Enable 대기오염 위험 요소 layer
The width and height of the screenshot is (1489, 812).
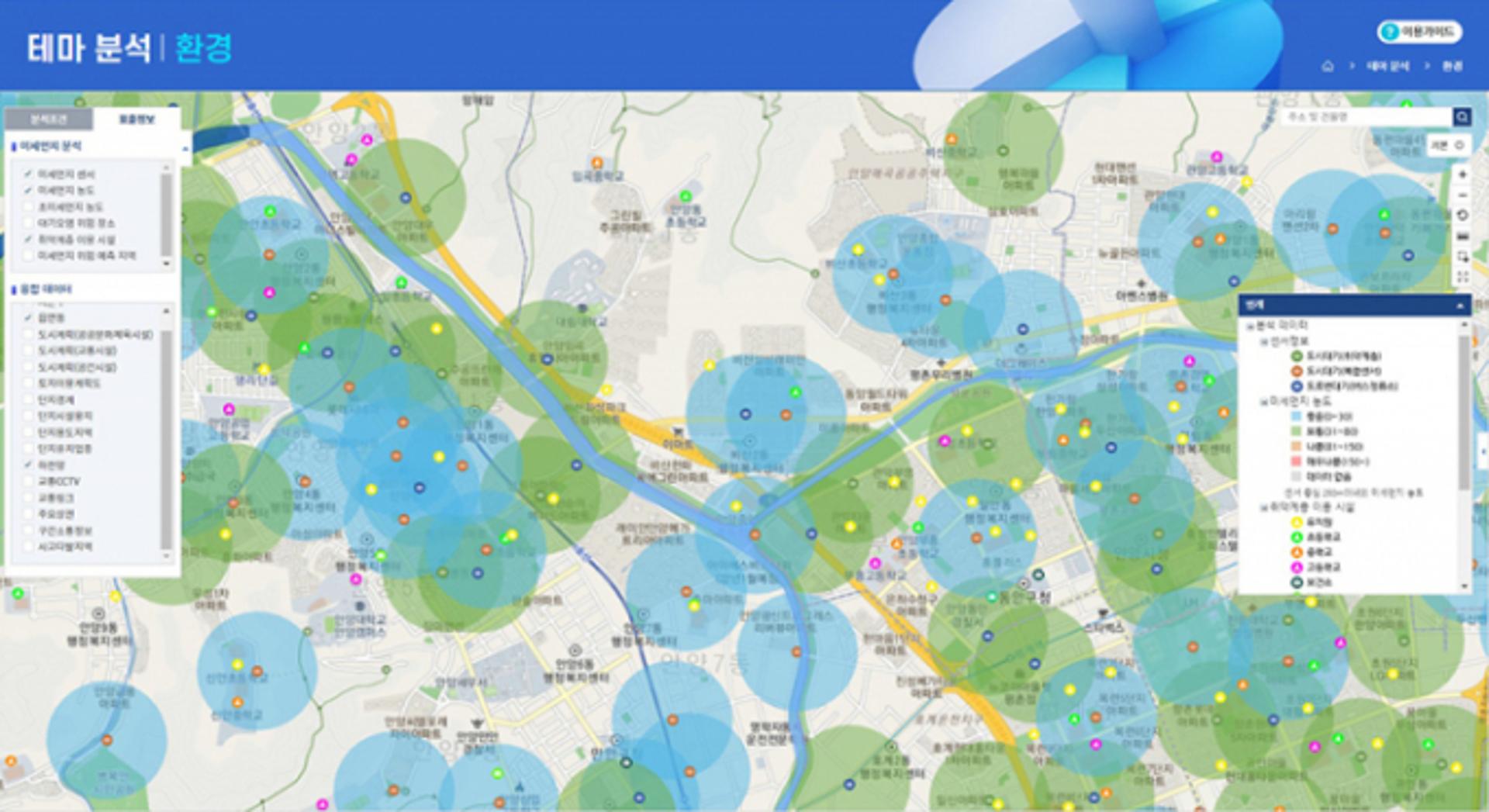click(x=29, y=223)
